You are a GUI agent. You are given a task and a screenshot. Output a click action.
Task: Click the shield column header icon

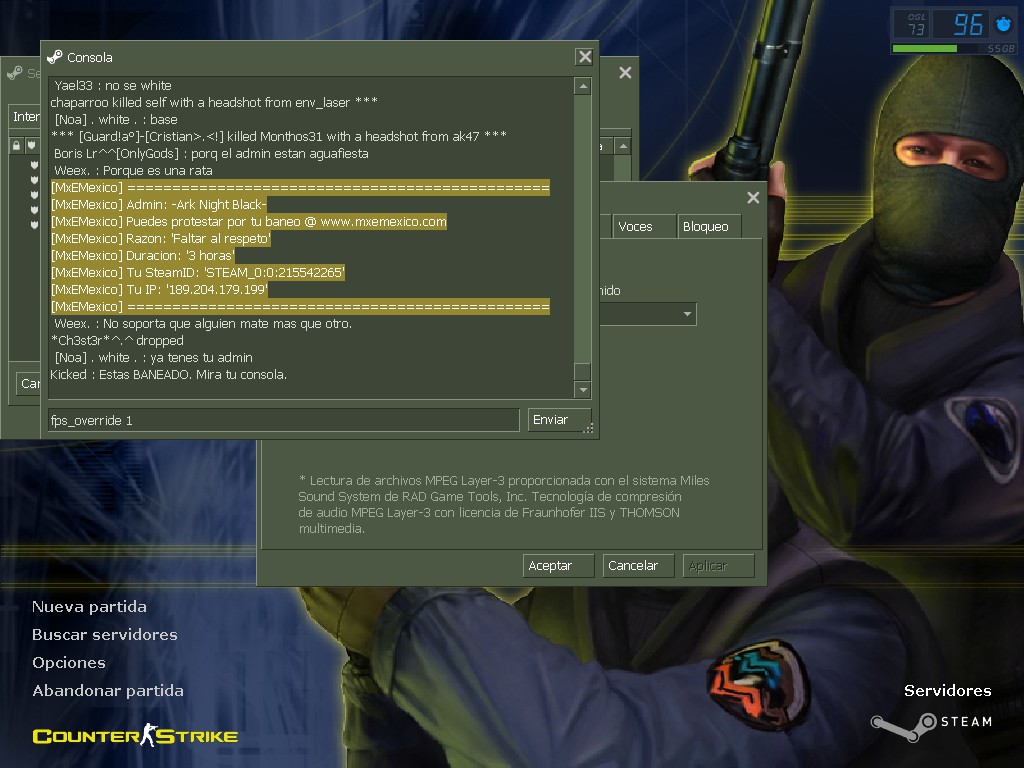tap(32, 146)
